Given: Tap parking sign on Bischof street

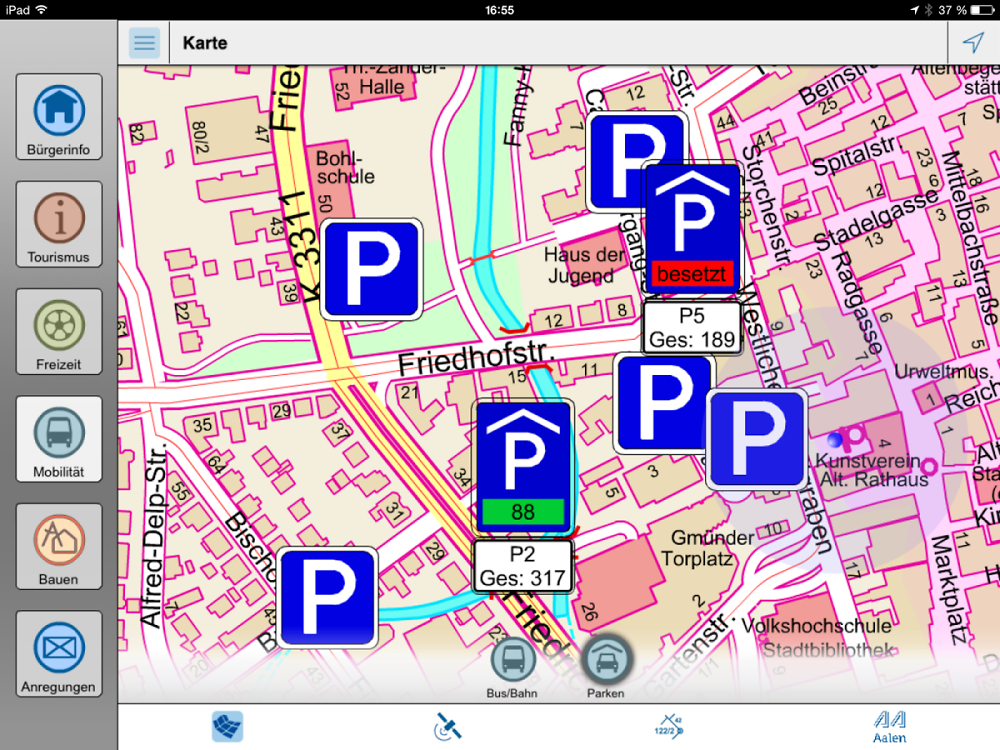Looking at the screenshot, I should click(327, 597).
